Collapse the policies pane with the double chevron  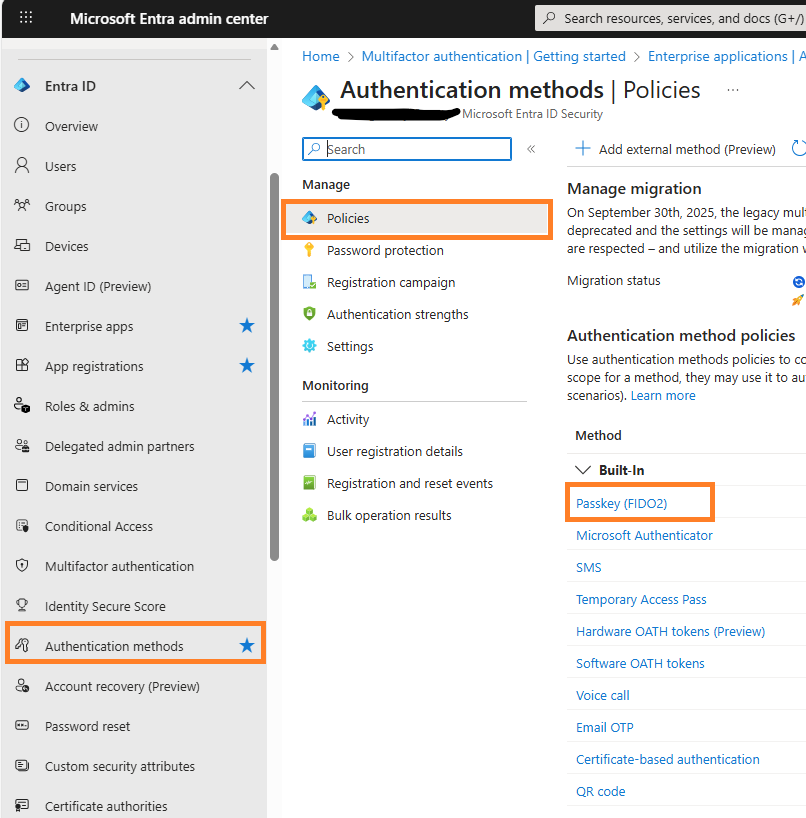[531, 148]
